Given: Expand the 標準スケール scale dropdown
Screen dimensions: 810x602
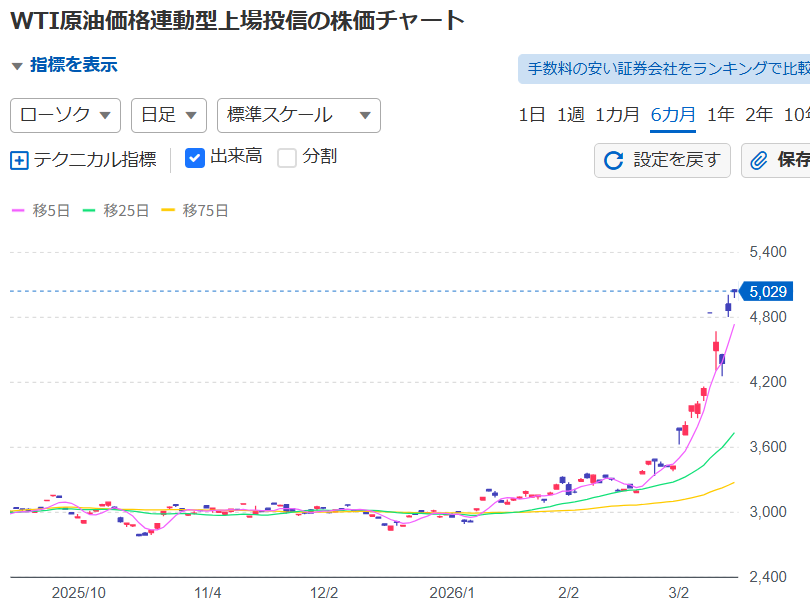Looking at the screenshot, I should coord(298,115).
